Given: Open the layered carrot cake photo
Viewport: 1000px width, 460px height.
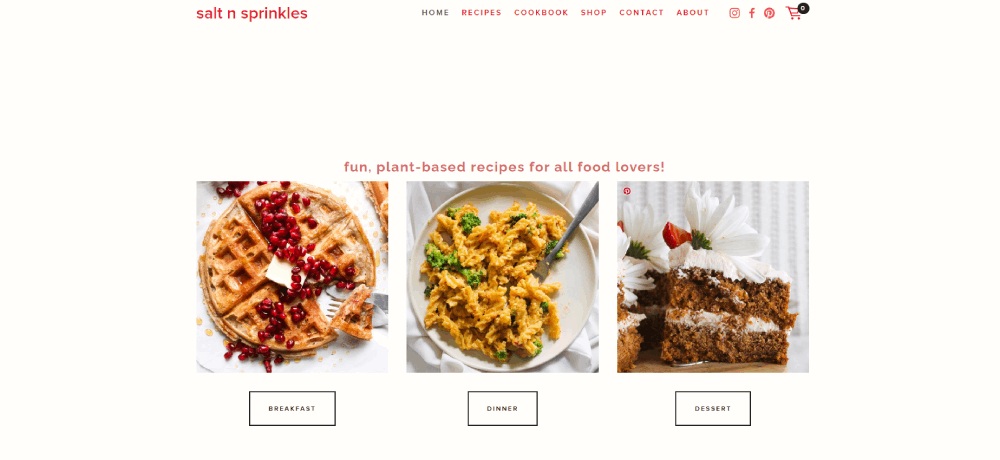Looking at the screenshot, I should (x=713, y=277).
